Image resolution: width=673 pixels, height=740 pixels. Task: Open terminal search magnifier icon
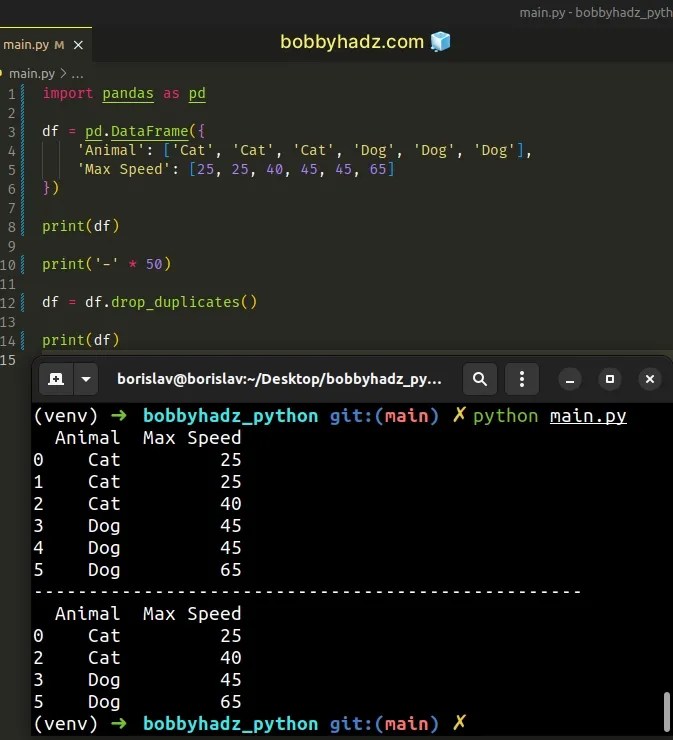[x=480, y=379]
